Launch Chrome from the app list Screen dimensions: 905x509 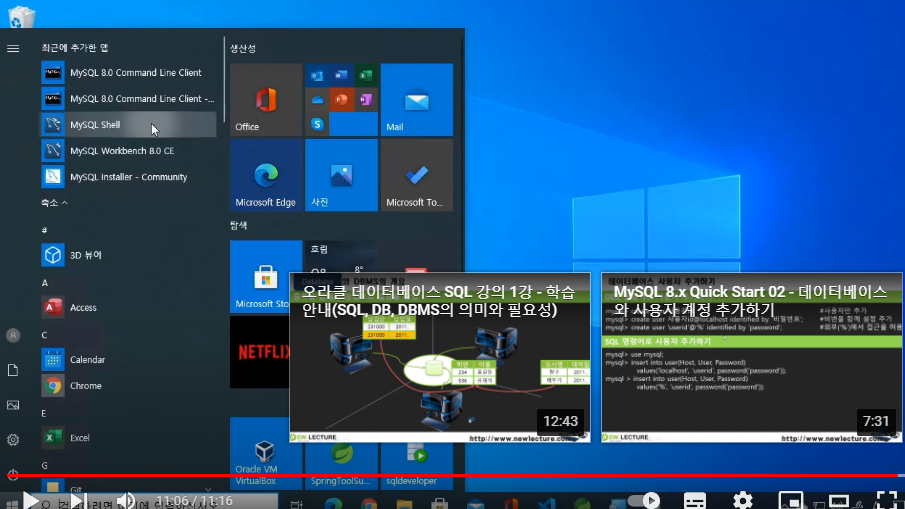point(128,386)
